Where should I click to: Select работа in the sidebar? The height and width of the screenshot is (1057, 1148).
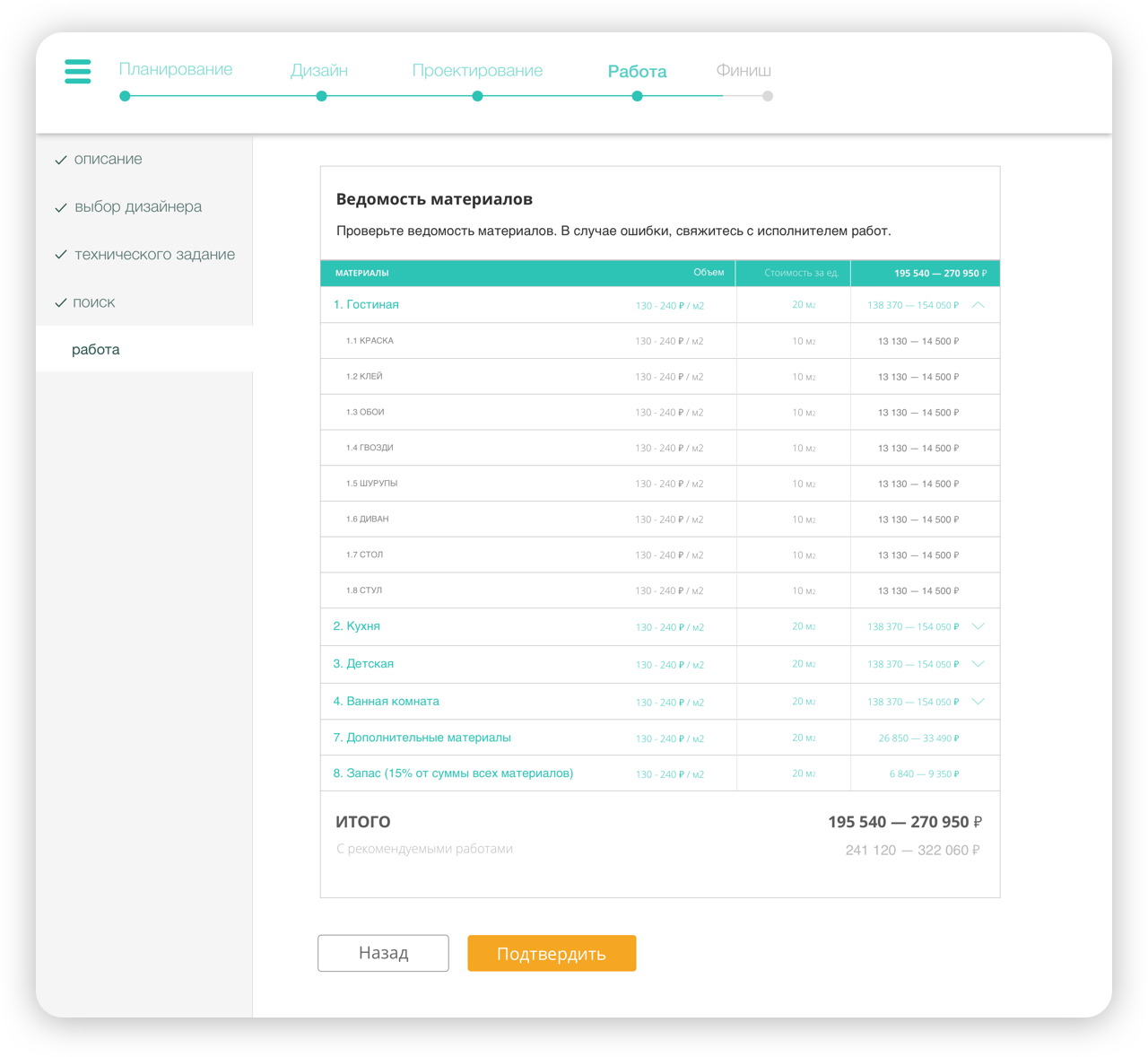[96, 350]
